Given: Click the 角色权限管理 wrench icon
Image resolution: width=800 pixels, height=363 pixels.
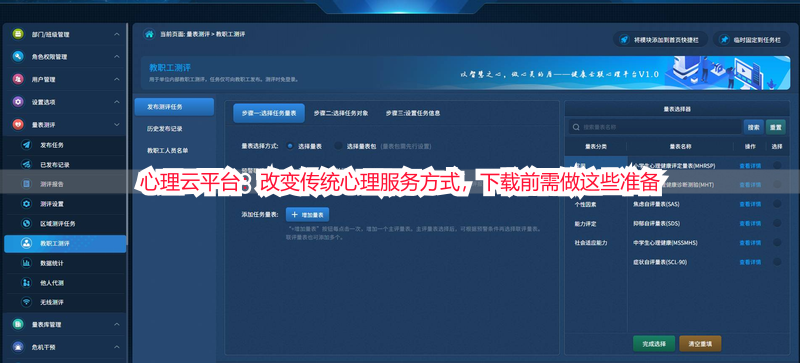Looking at the screenshot, I should (18, 57).
